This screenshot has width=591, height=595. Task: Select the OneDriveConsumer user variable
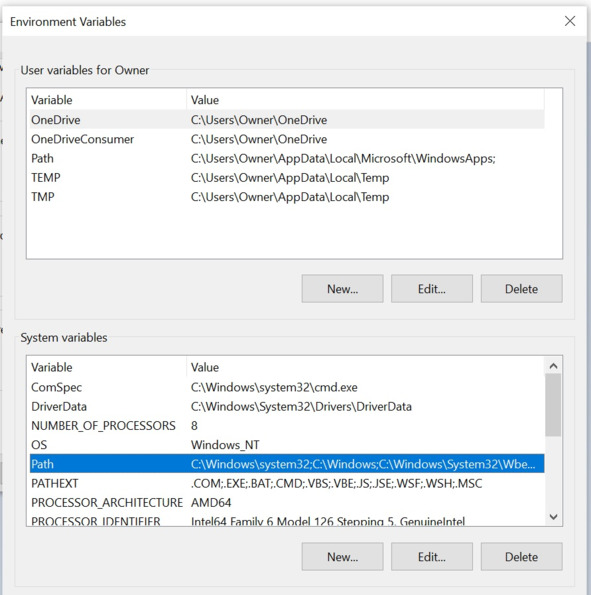click(x=287, y=139)
